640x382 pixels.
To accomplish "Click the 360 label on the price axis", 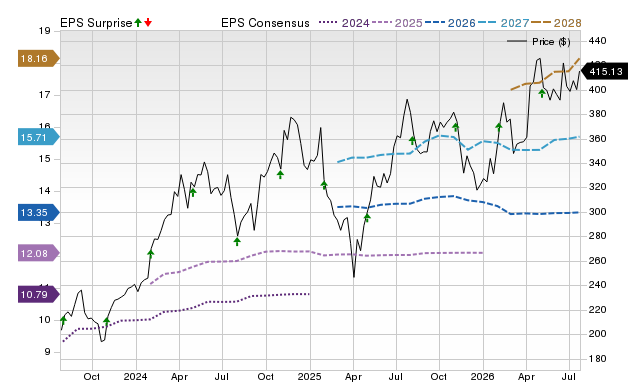I will tap(598, 138).
